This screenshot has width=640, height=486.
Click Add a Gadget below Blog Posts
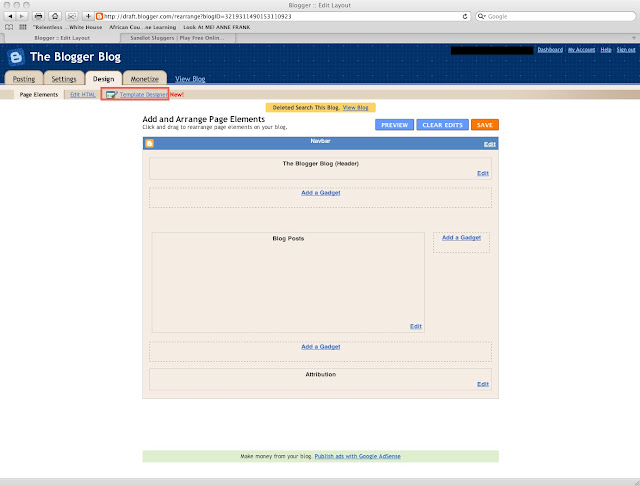pos(320,347)
